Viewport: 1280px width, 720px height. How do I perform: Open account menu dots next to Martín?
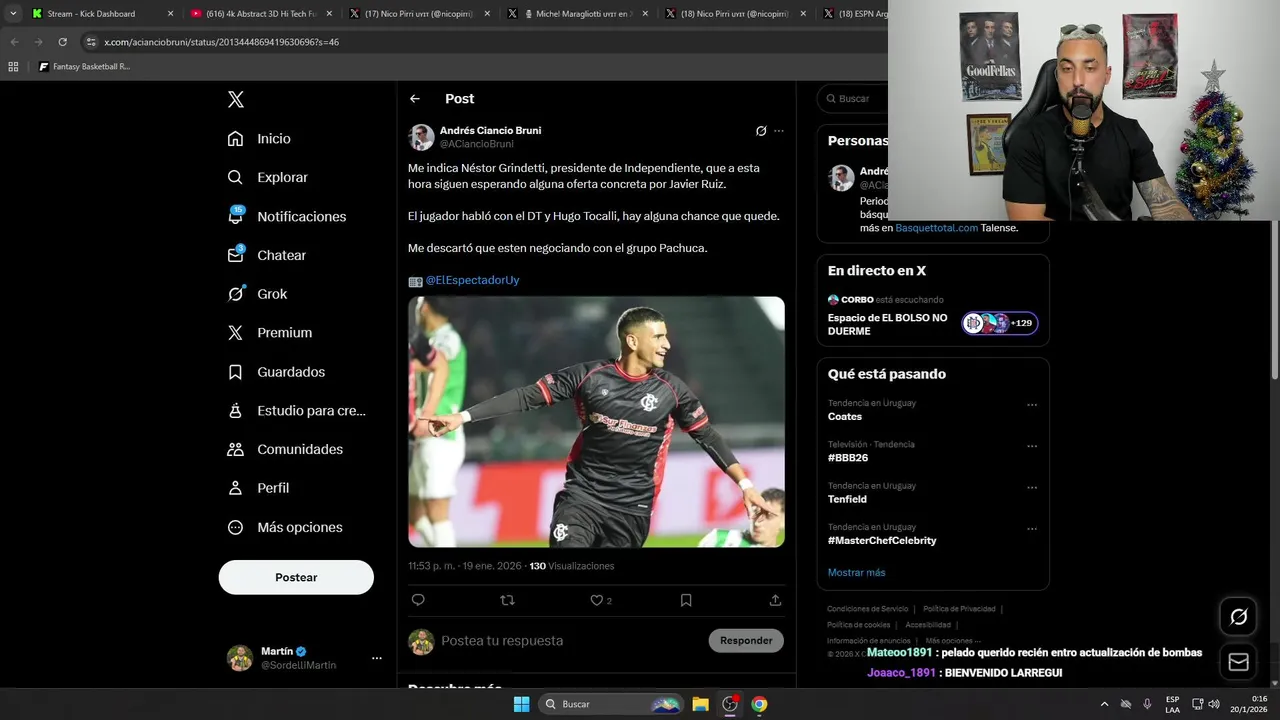377,658
